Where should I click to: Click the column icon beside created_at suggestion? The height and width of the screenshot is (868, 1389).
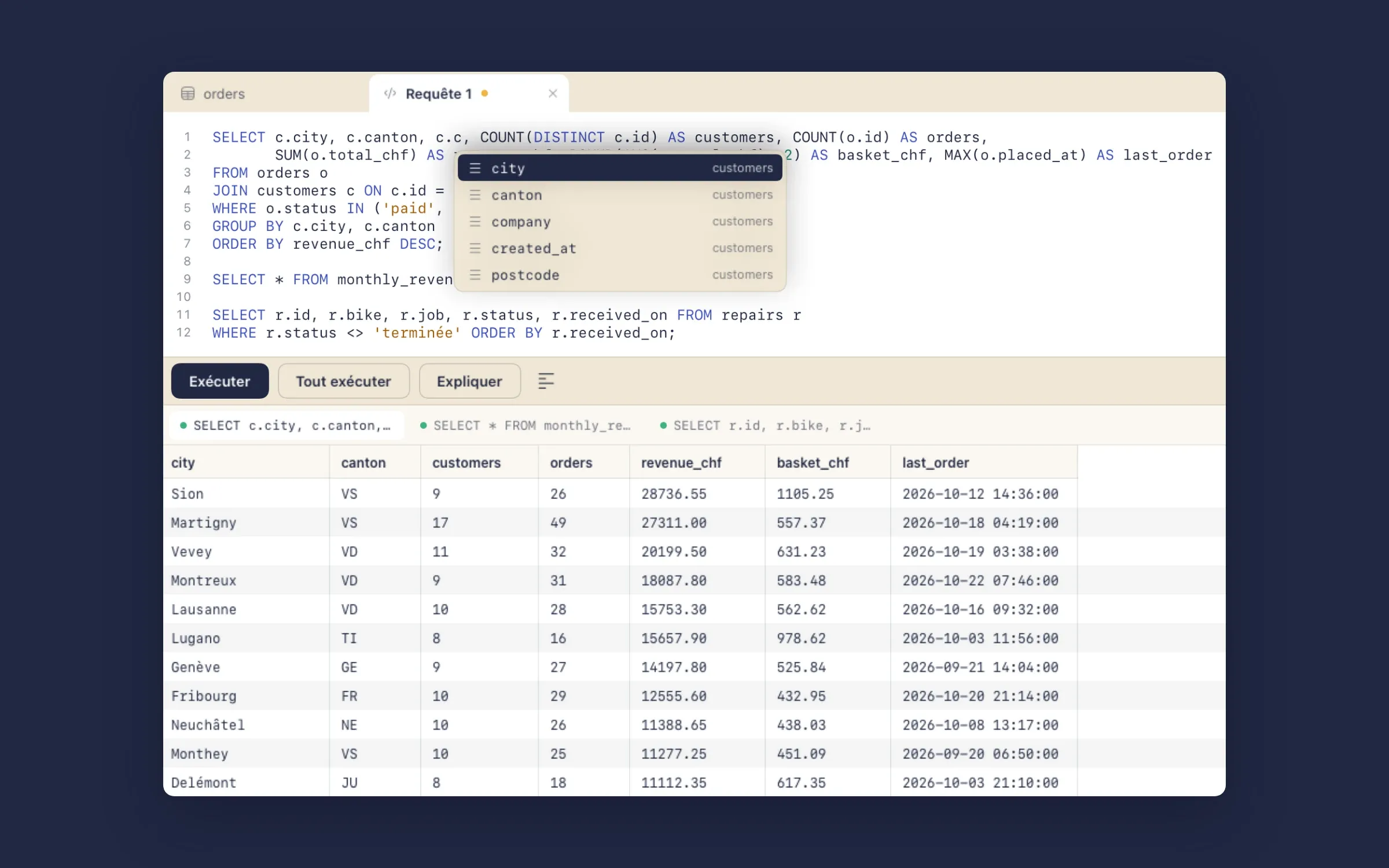[475, 248]
